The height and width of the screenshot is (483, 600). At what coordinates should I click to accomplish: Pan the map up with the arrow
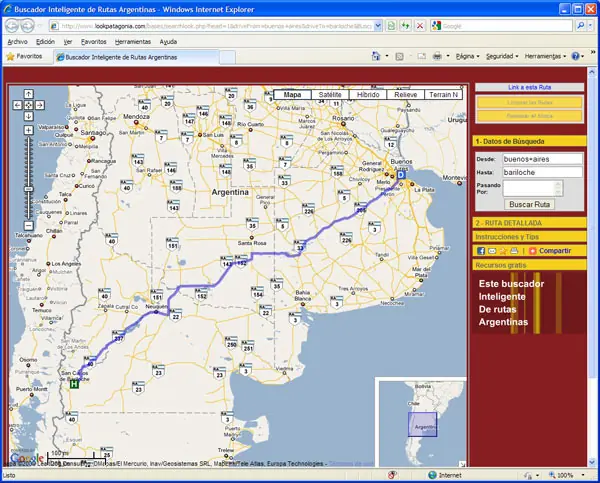(x=29, y=94)
